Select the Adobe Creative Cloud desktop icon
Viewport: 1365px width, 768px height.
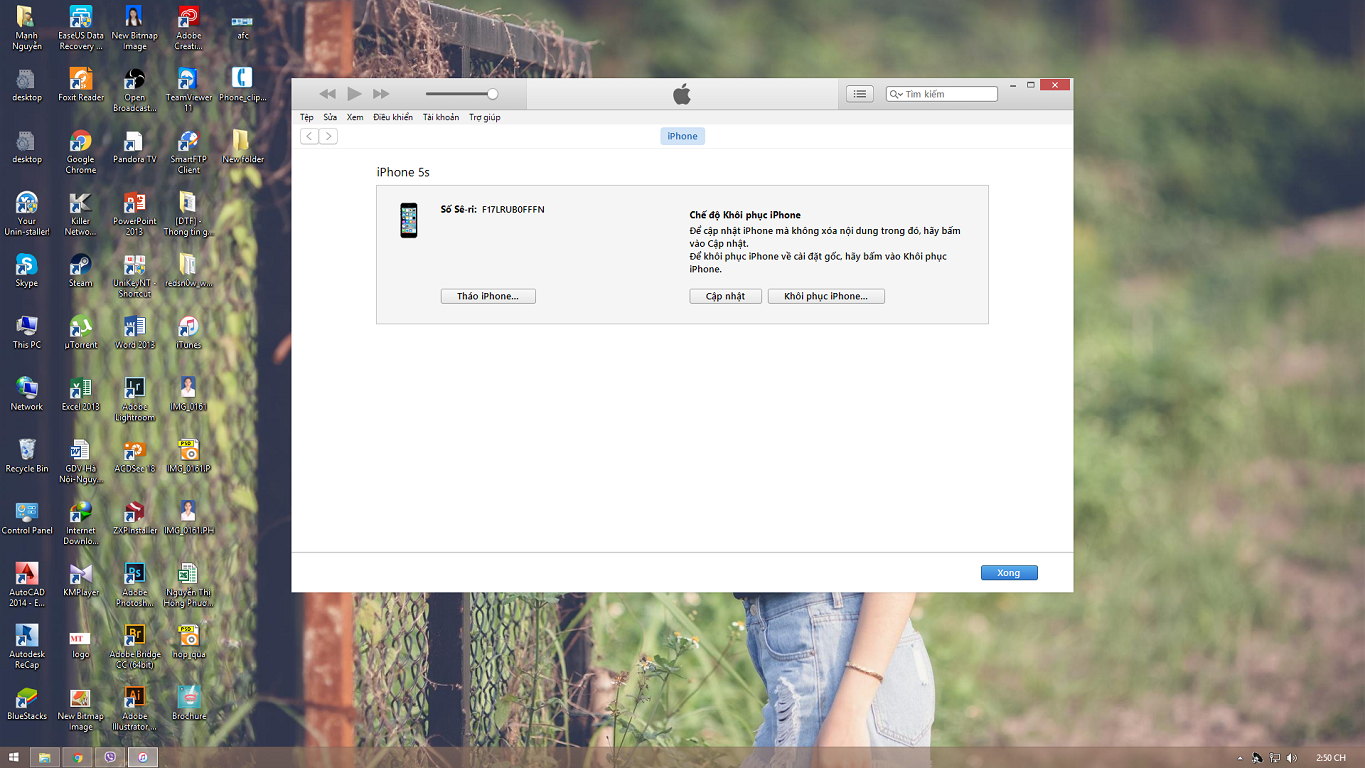click(188, 28)
